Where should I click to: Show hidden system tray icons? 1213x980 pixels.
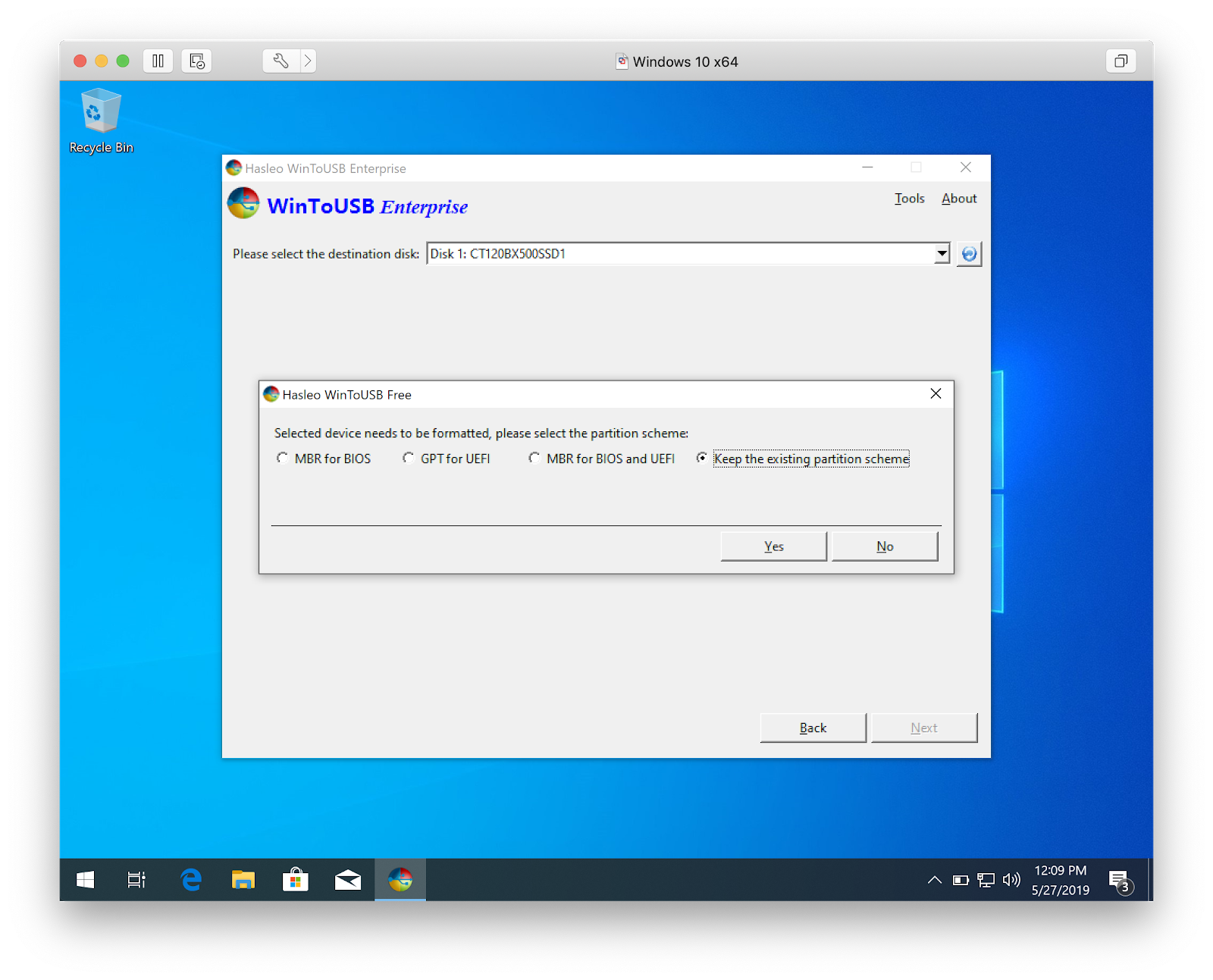[x=935, y=880]
